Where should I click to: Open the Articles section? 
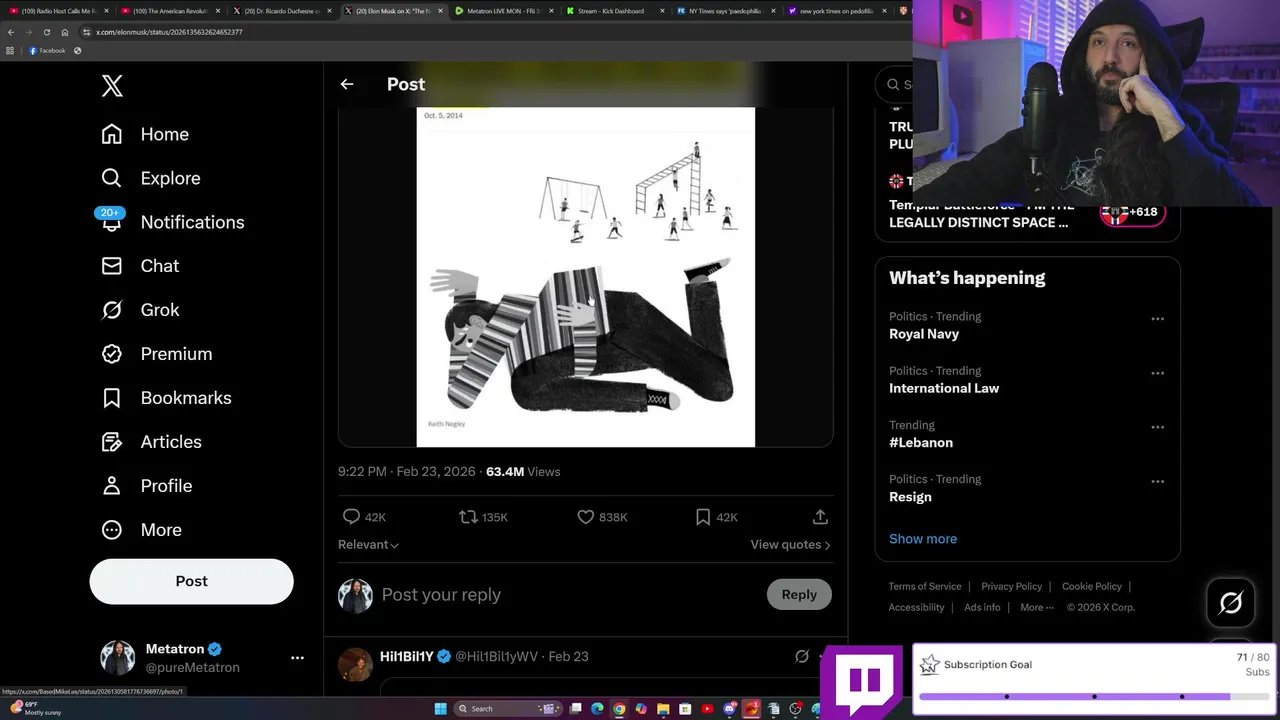[x=151, y=442]
